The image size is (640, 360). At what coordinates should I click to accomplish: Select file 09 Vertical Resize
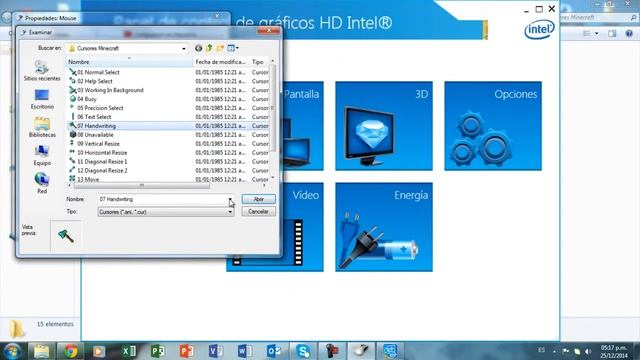[x=98, y=144]
